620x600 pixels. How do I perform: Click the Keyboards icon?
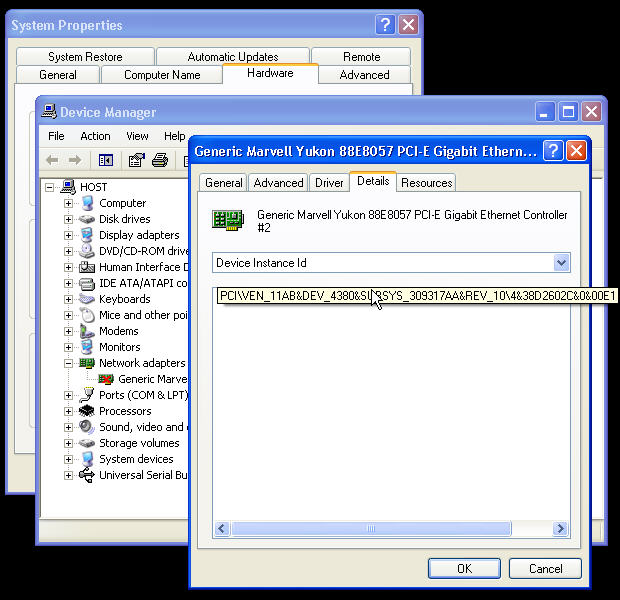tap(87, 299)
